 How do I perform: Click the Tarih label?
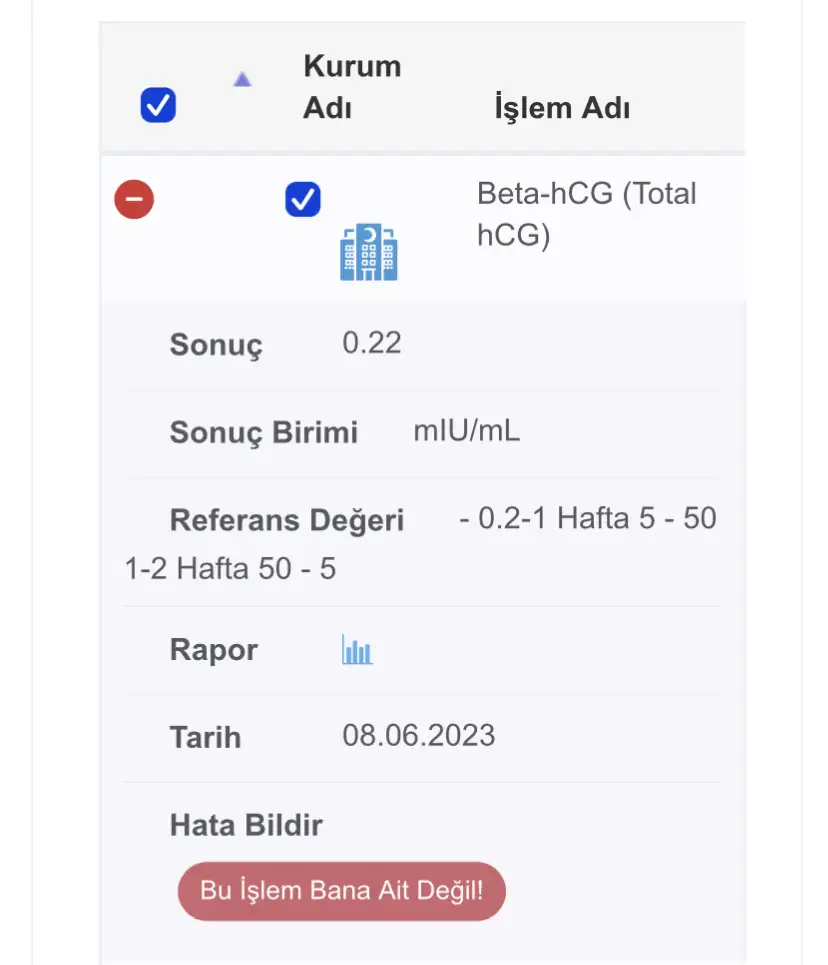pyautogui.click(x=205, y=737)
